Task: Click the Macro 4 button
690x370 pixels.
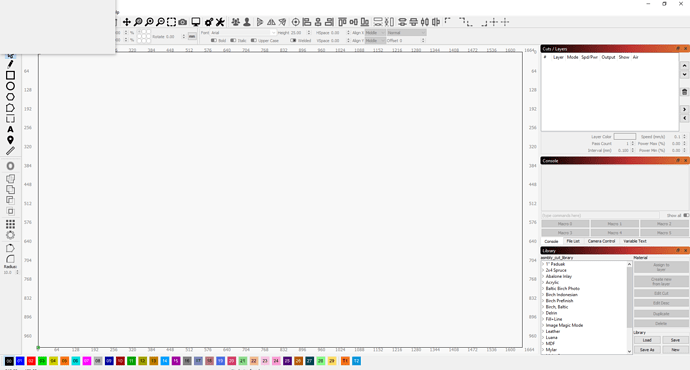Action: click(x=614, y=233)
